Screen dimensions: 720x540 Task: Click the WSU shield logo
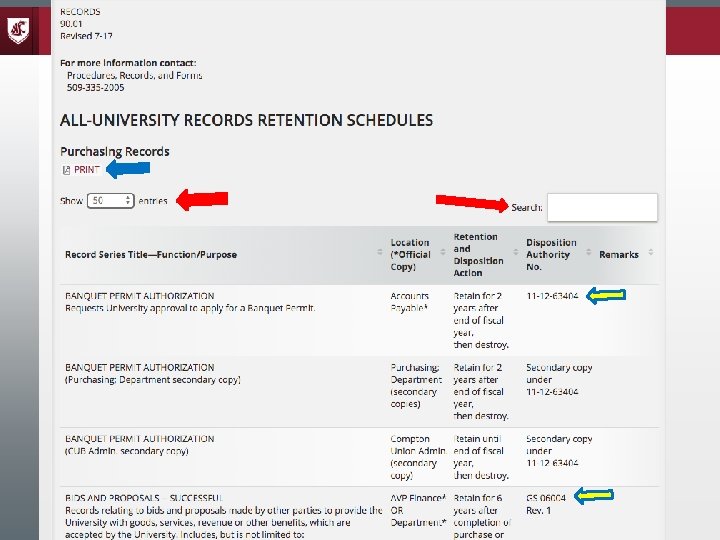click(x=18, y=30)
